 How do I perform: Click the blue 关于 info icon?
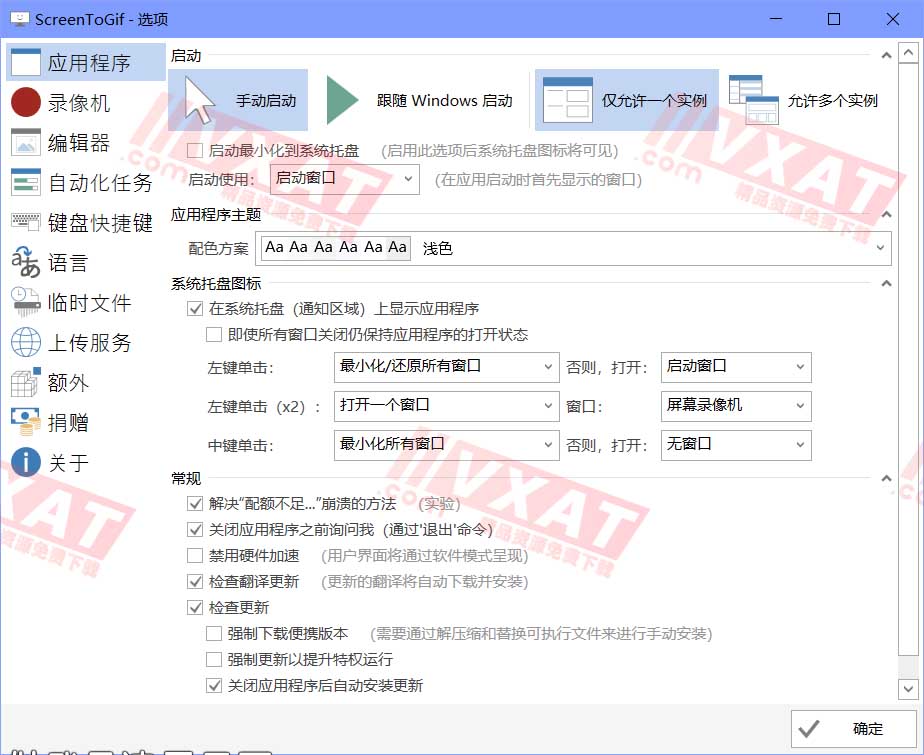point(26,462)
